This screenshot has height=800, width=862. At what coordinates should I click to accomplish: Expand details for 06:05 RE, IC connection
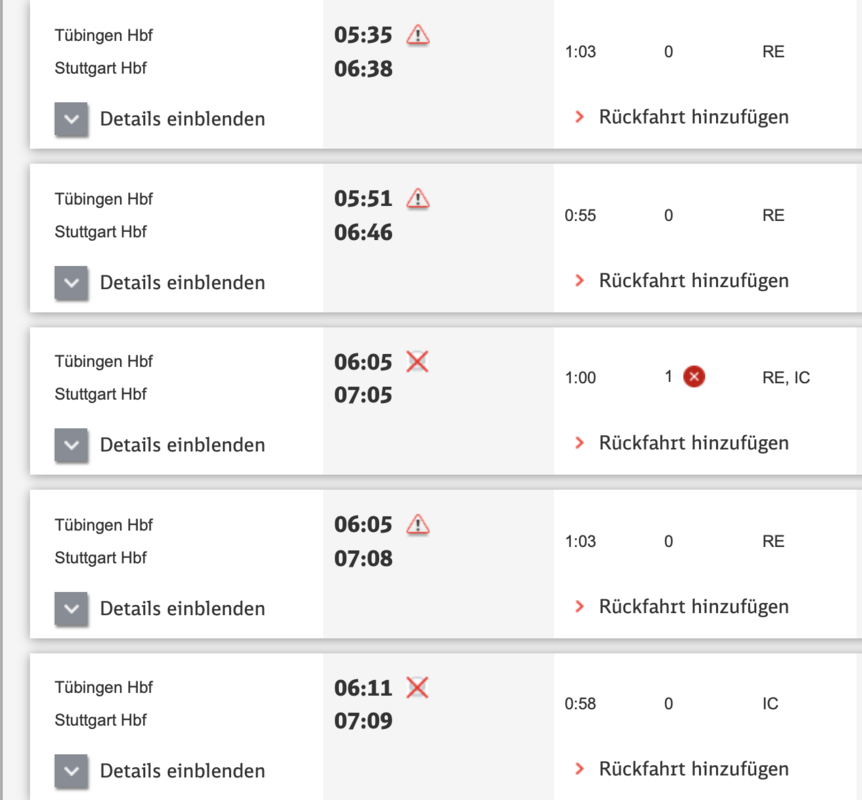[71, 445]
